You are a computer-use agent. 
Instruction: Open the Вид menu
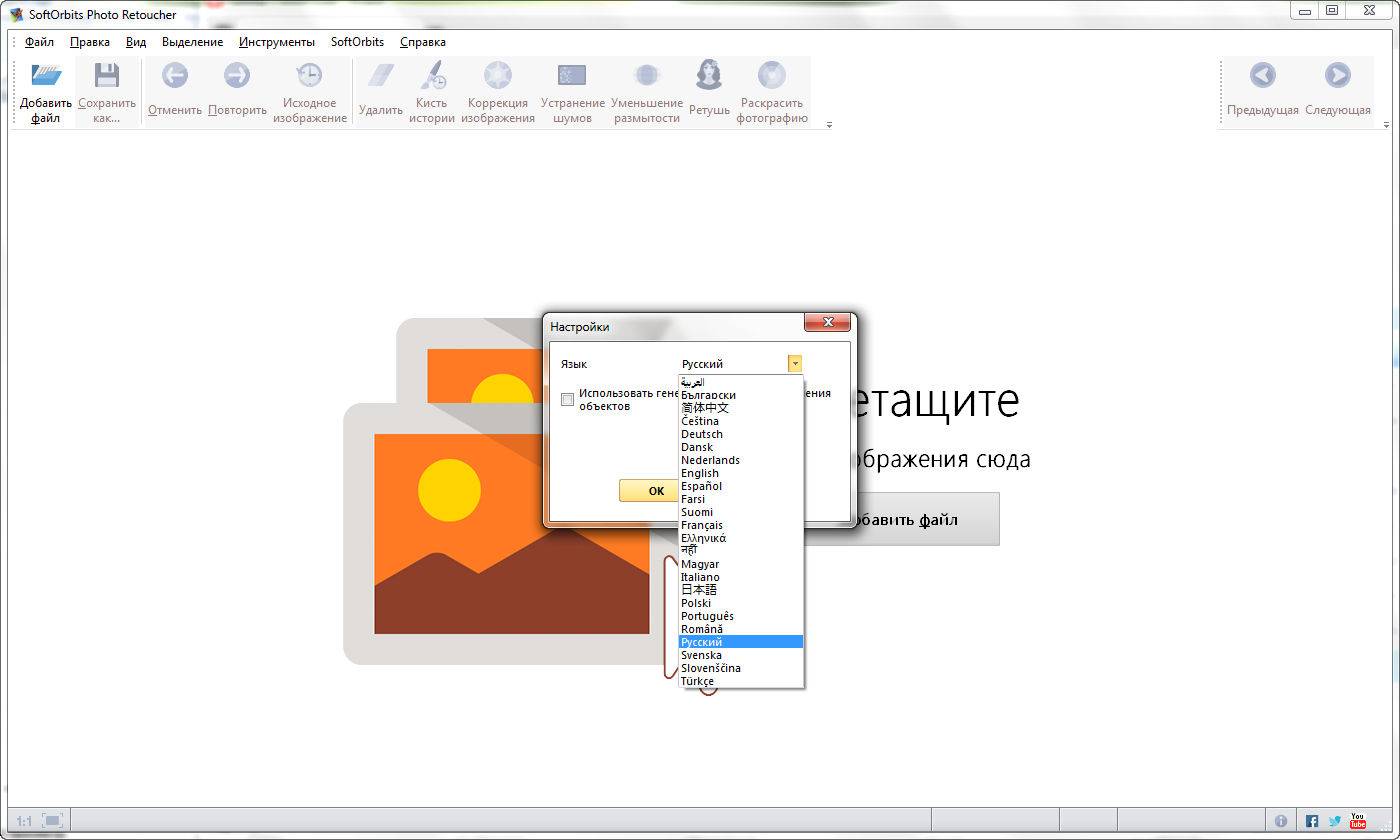[x=136, y=42]
